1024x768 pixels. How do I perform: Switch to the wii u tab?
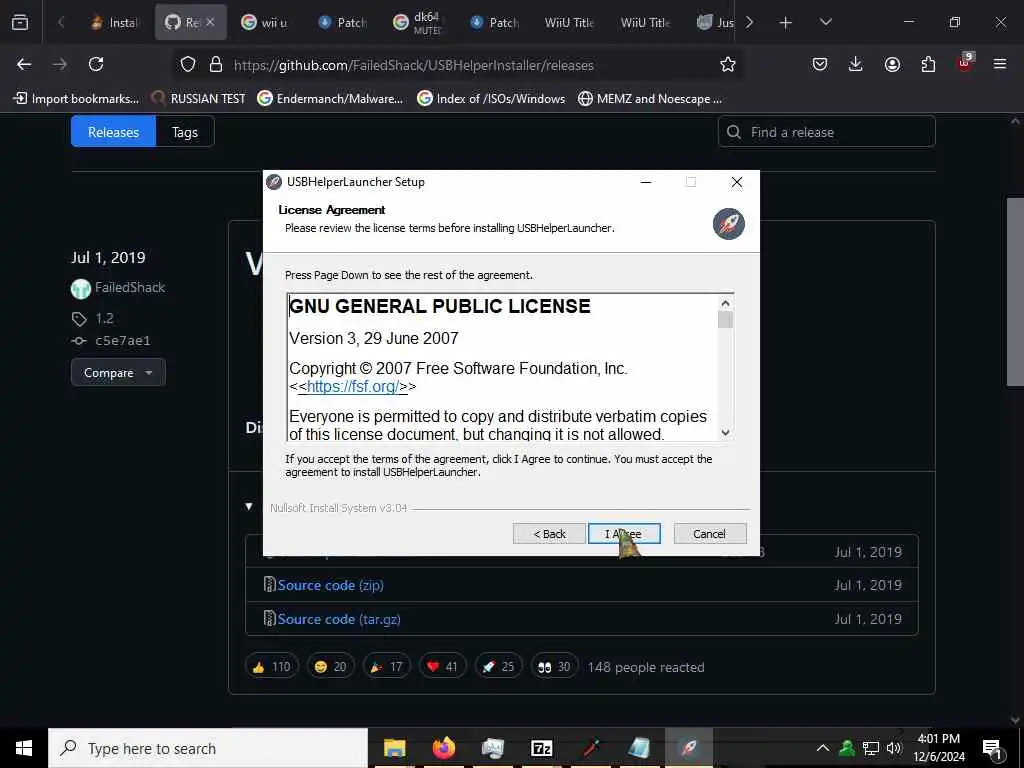[x=264, y=23]
